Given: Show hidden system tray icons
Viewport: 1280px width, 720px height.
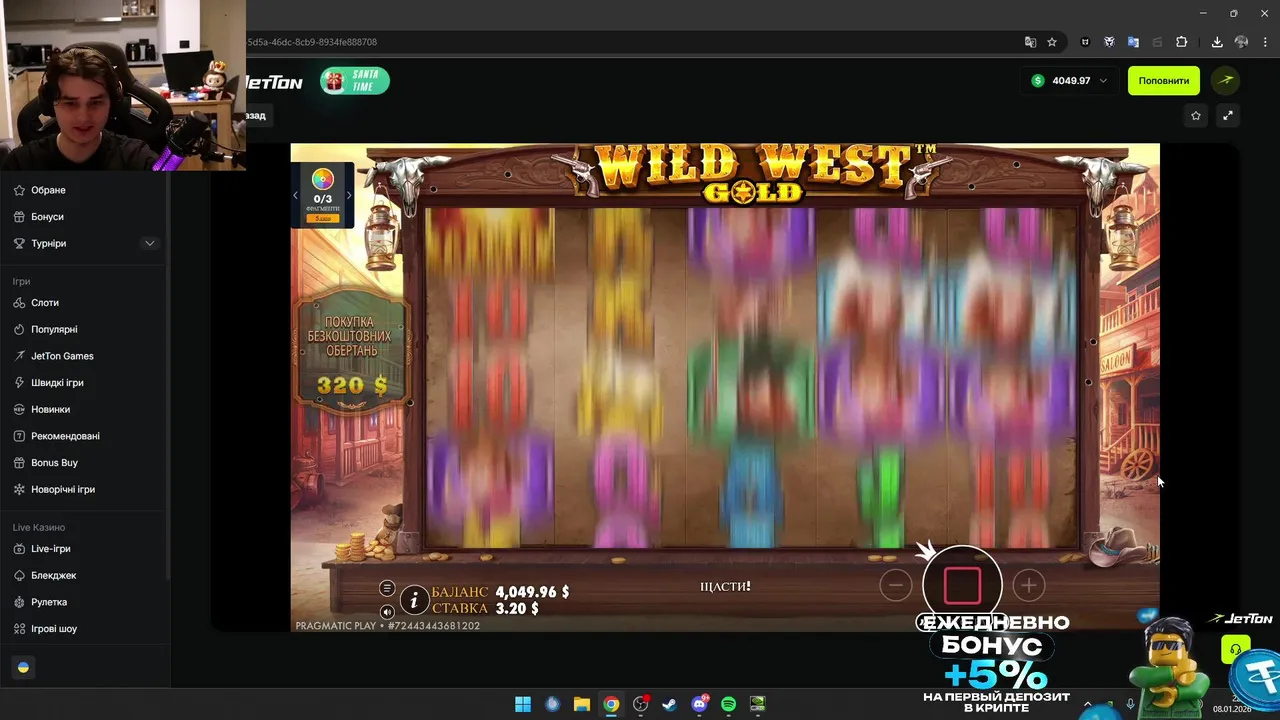Looking at the screenshot, I should [1087, 704].
